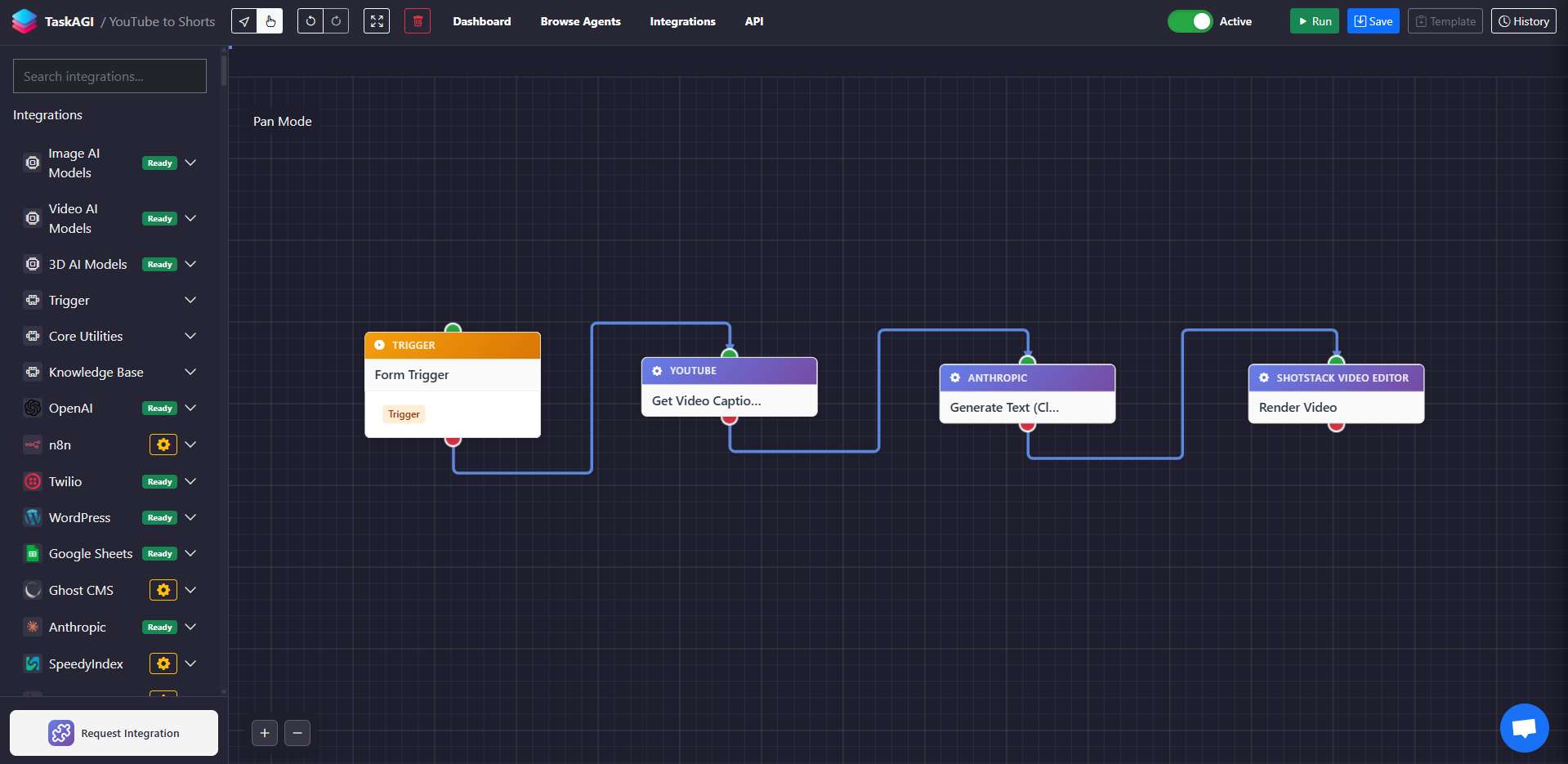Viewport: 1568px width, 764px height.
Task: Expand the Google Sheets integration list
Action: [x=190, y=553]
